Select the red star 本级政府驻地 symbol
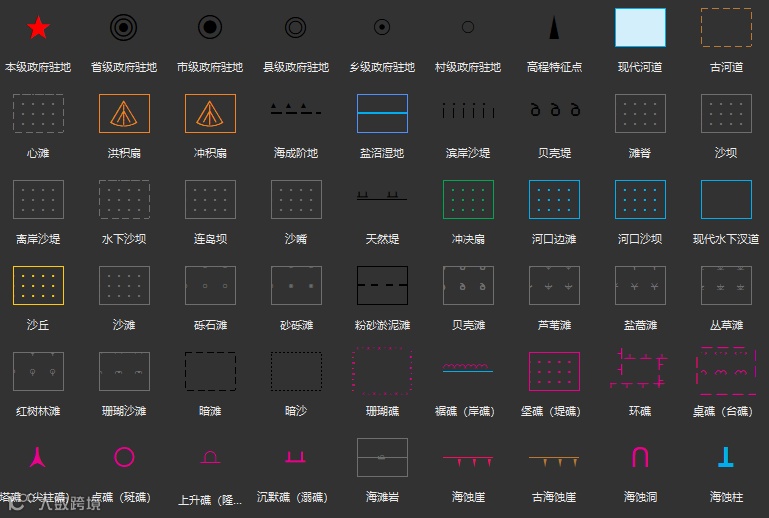Viewport: 769px width, 518px height. [x=38, y=27]
